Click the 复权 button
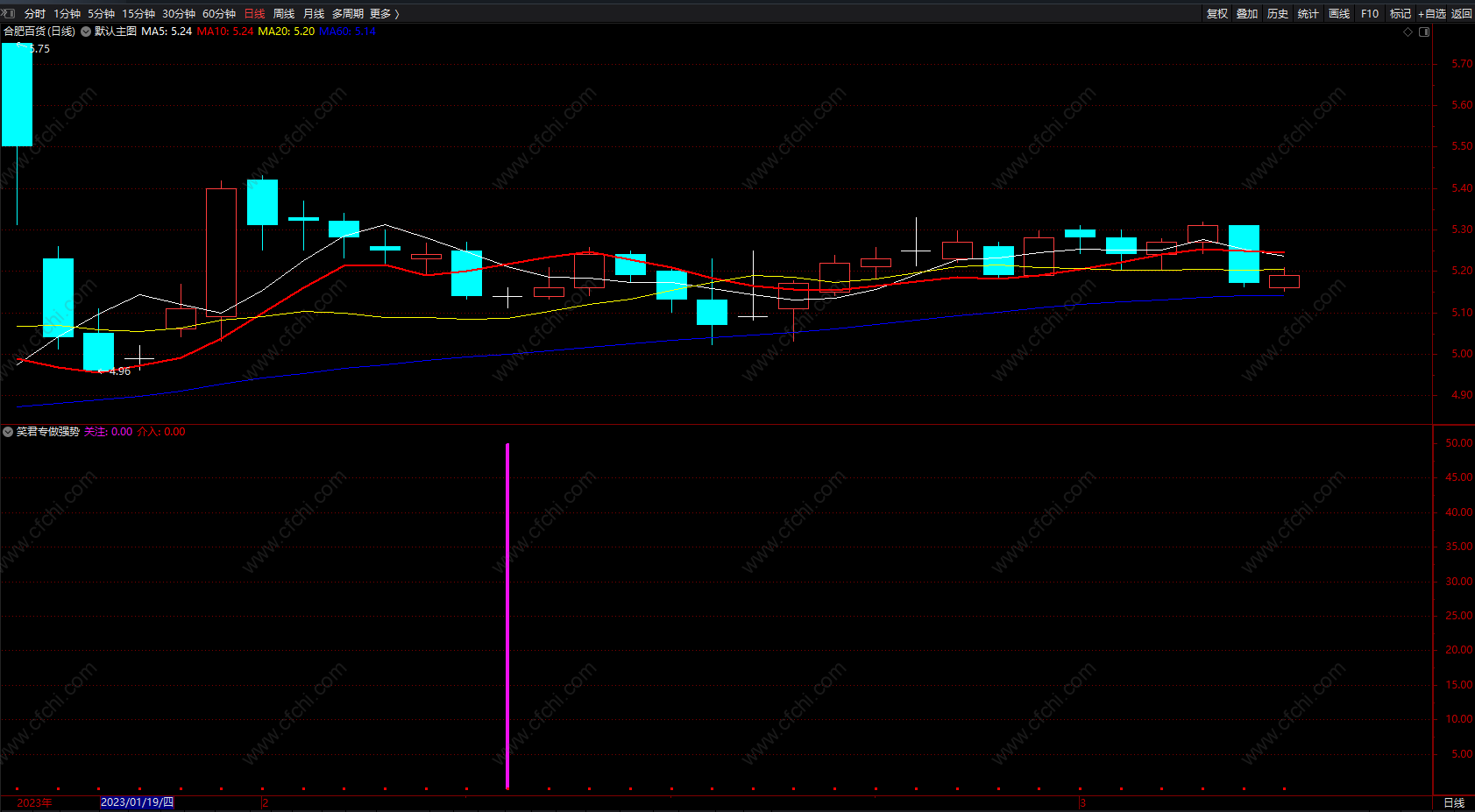1475x812 pixels. coord(1216,14)
